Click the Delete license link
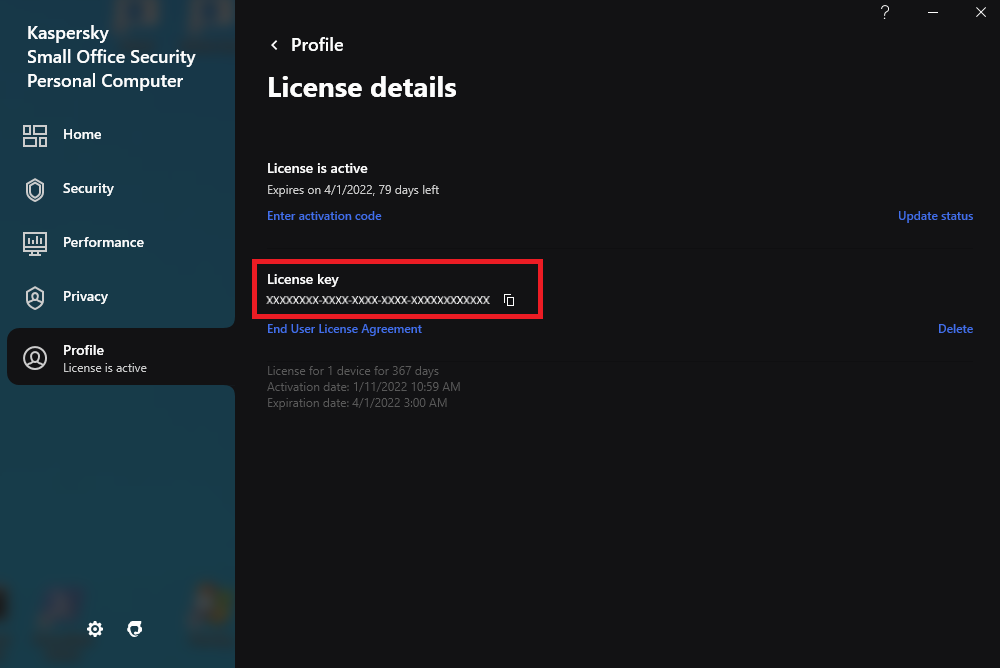 955,329
